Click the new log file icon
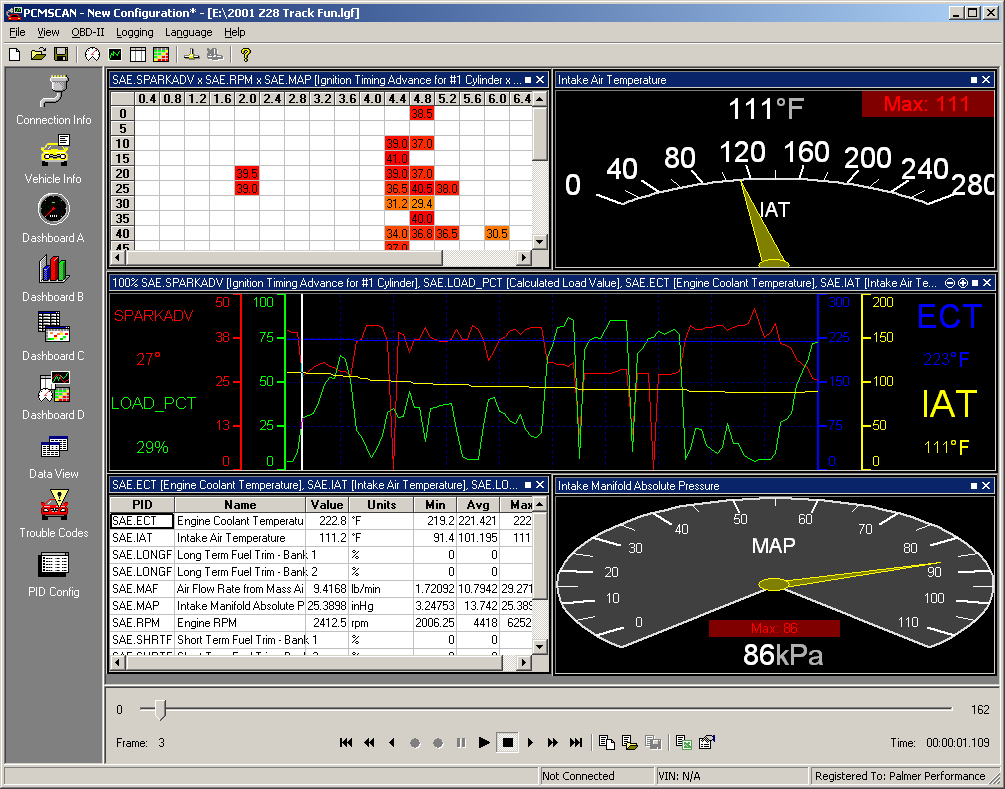 [606, 742]
